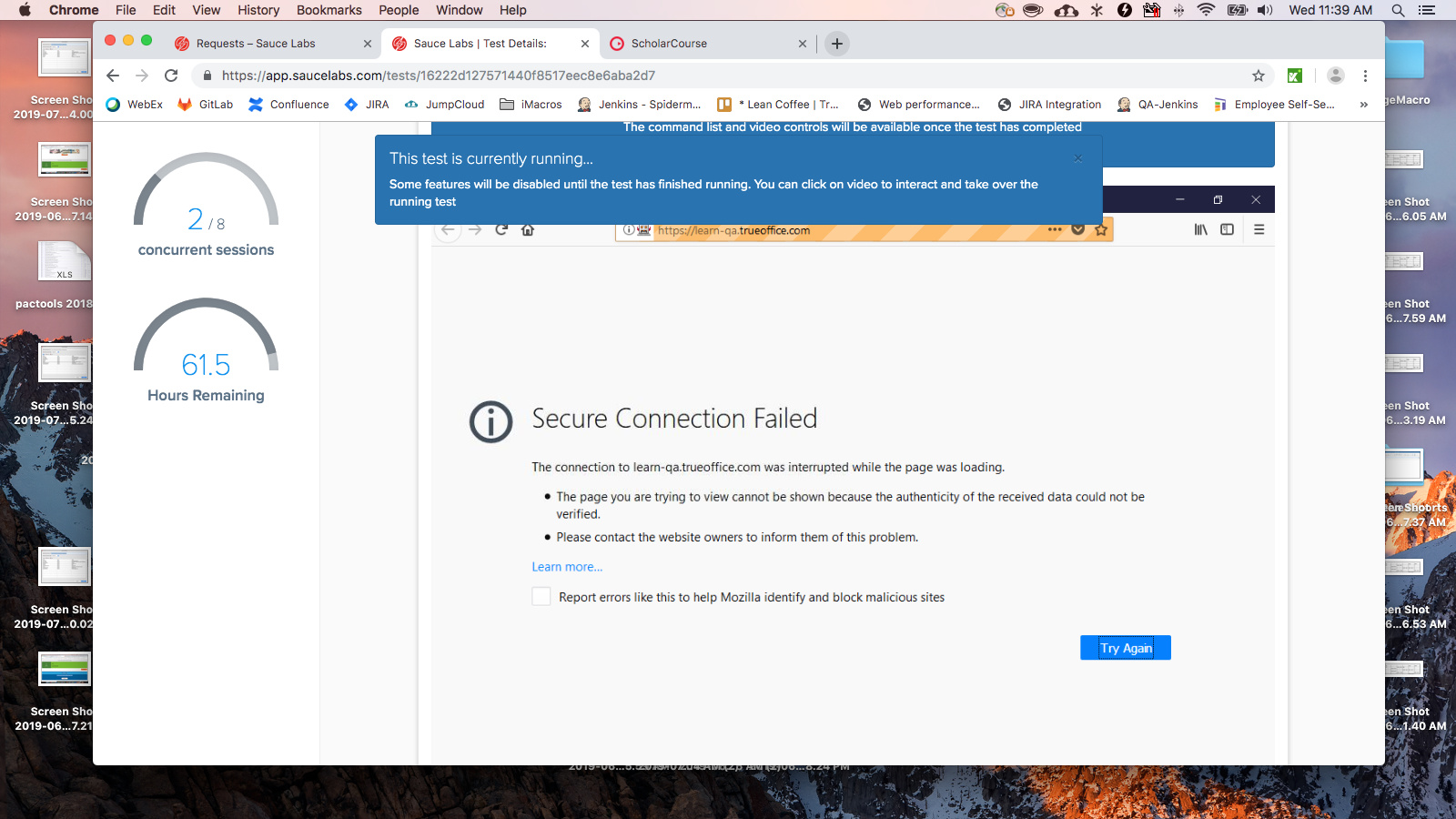Open the Wi-Fi status menu
The height and width of the screenshot is (819, 1456).
pos(1207,10)
